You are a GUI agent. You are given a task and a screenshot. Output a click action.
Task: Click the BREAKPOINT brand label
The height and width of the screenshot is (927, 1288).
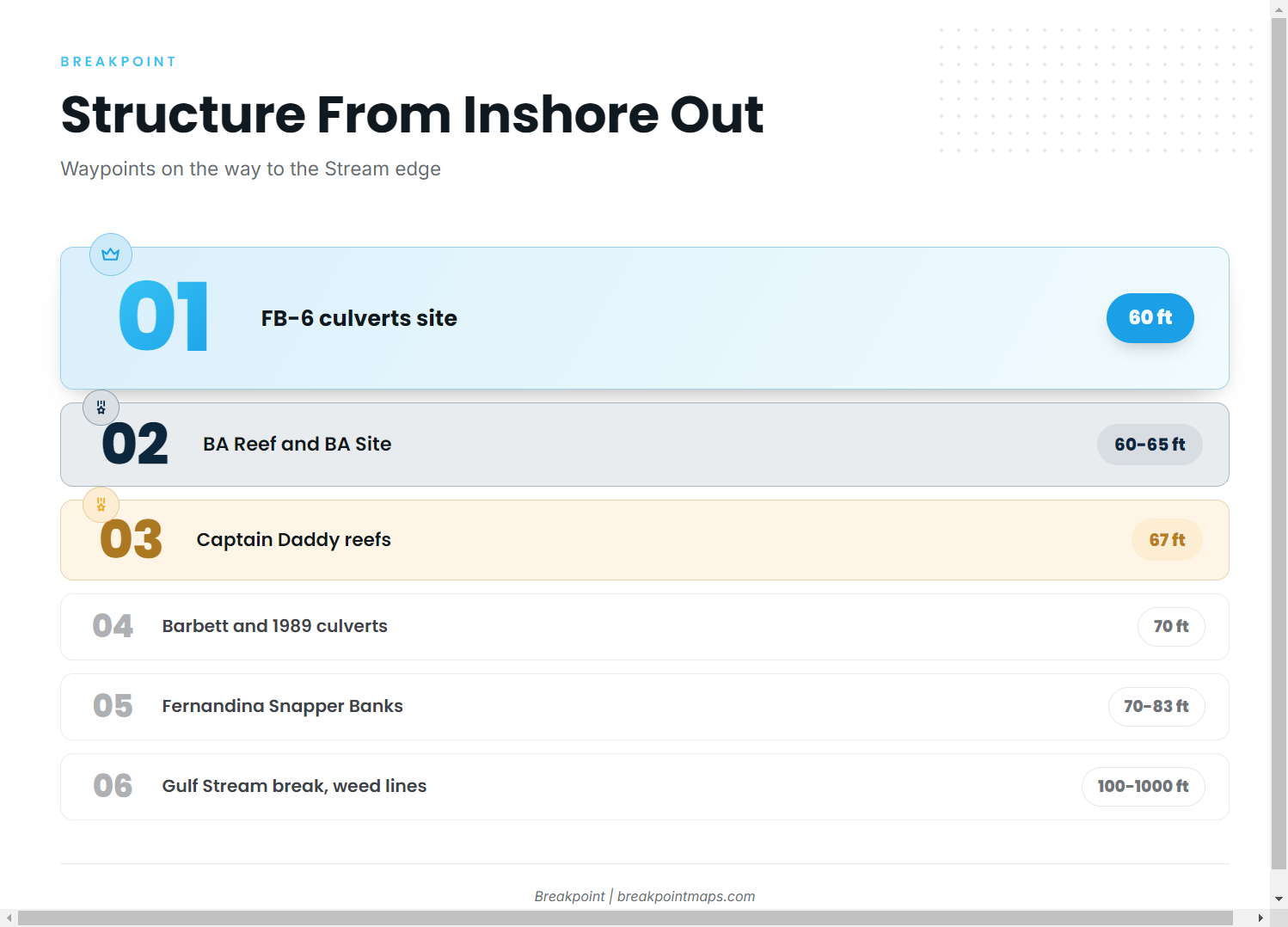tap(119, 62)
